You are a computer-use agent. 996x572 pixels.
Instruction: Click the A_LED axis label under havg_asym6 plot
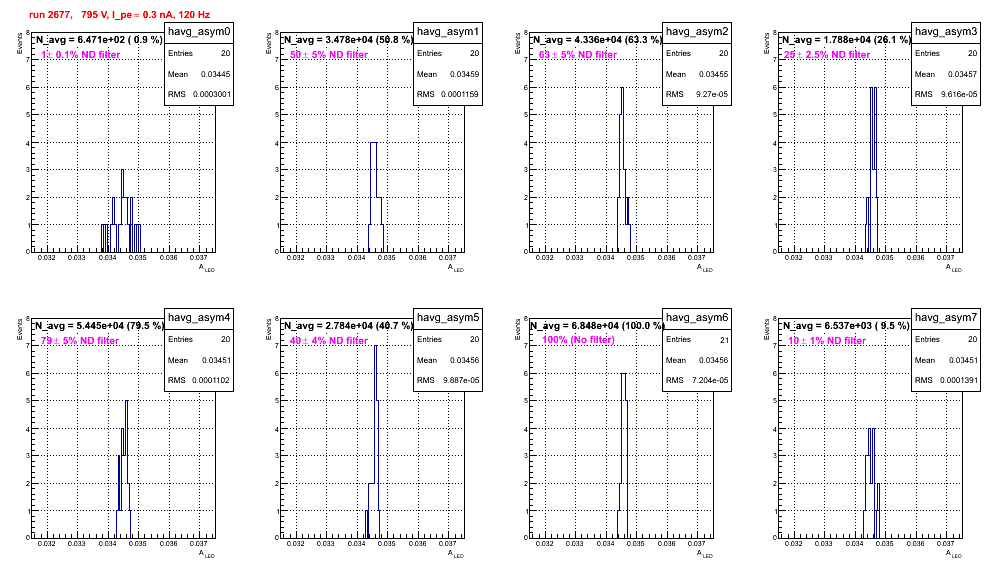(x=705, y=554)
